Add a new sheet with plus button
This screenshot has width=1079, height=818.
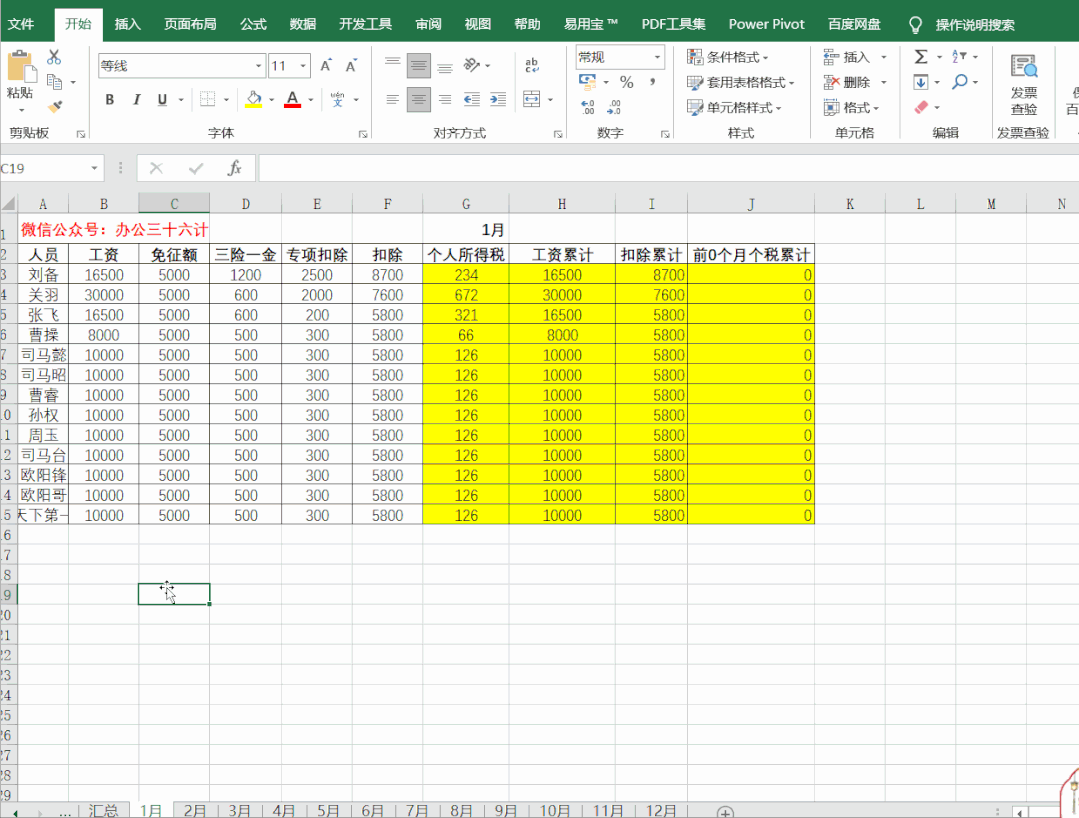(x=725, y=812)
